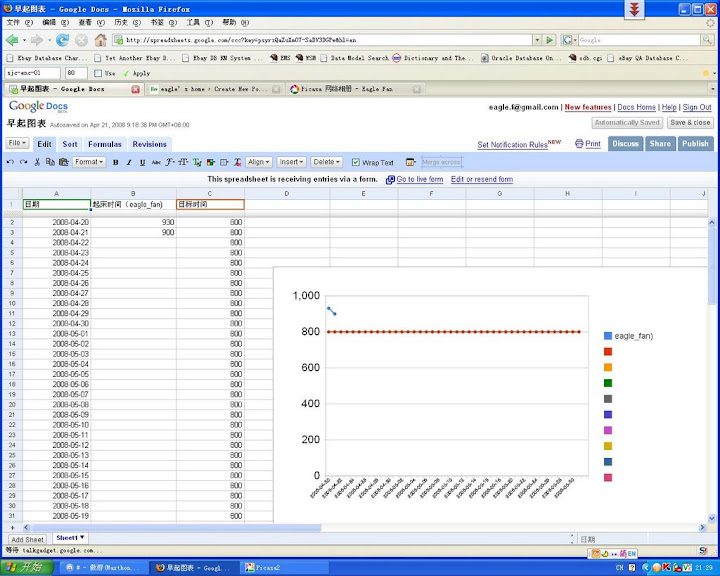This screenshot has height=576, width=720.
Task: Open the Back button history dropdown arrow
Action: coord(24,40)
